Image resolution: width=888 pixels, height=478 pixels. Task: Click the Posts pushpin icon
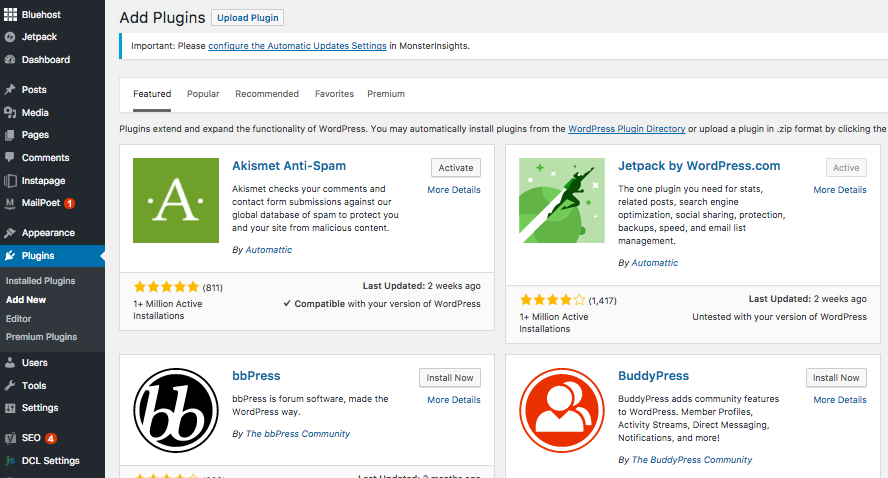10,89
